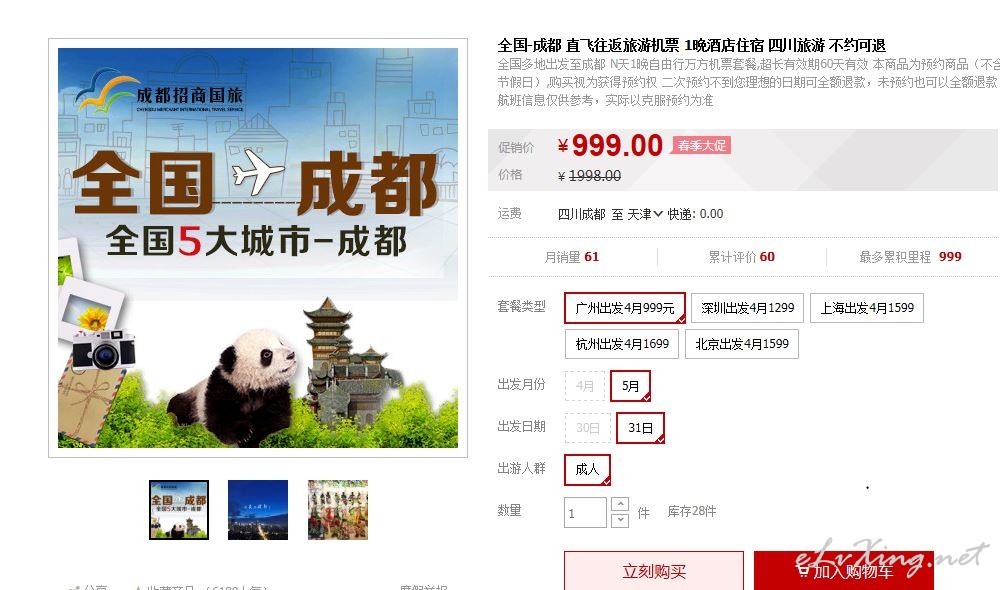Increase quantity with the up arrow
1000x590 pixels.
point(620,505)
